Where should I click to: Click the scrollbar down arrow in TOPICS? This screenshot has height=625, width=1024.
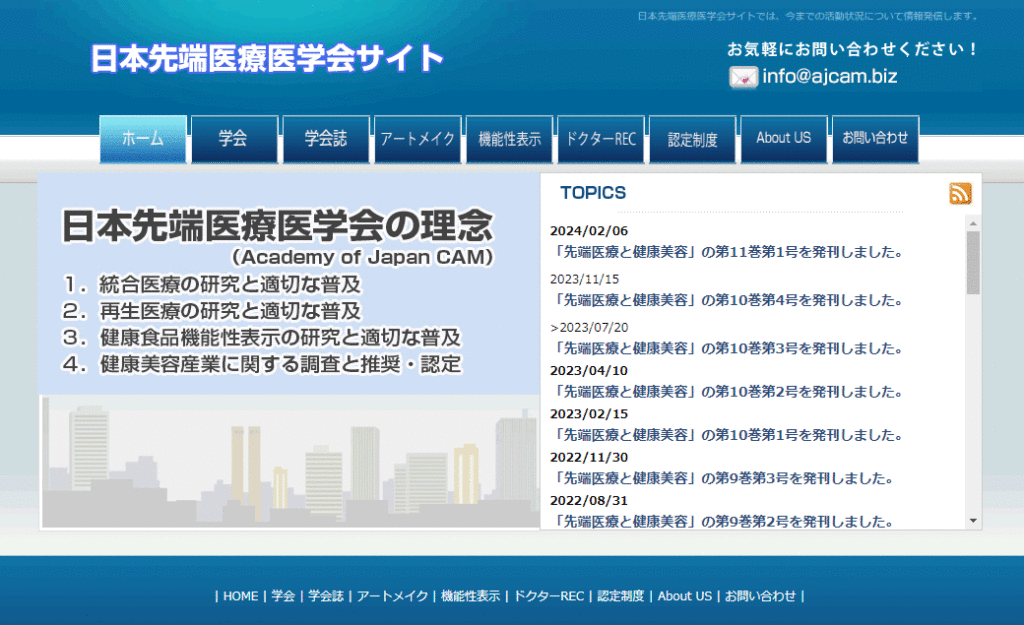click(971, 518)
